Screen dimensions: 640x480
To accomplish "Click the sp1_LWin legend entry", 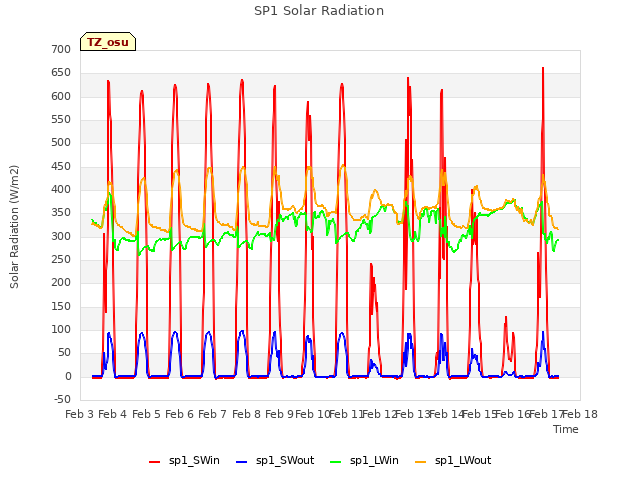I will coord(364,461).
